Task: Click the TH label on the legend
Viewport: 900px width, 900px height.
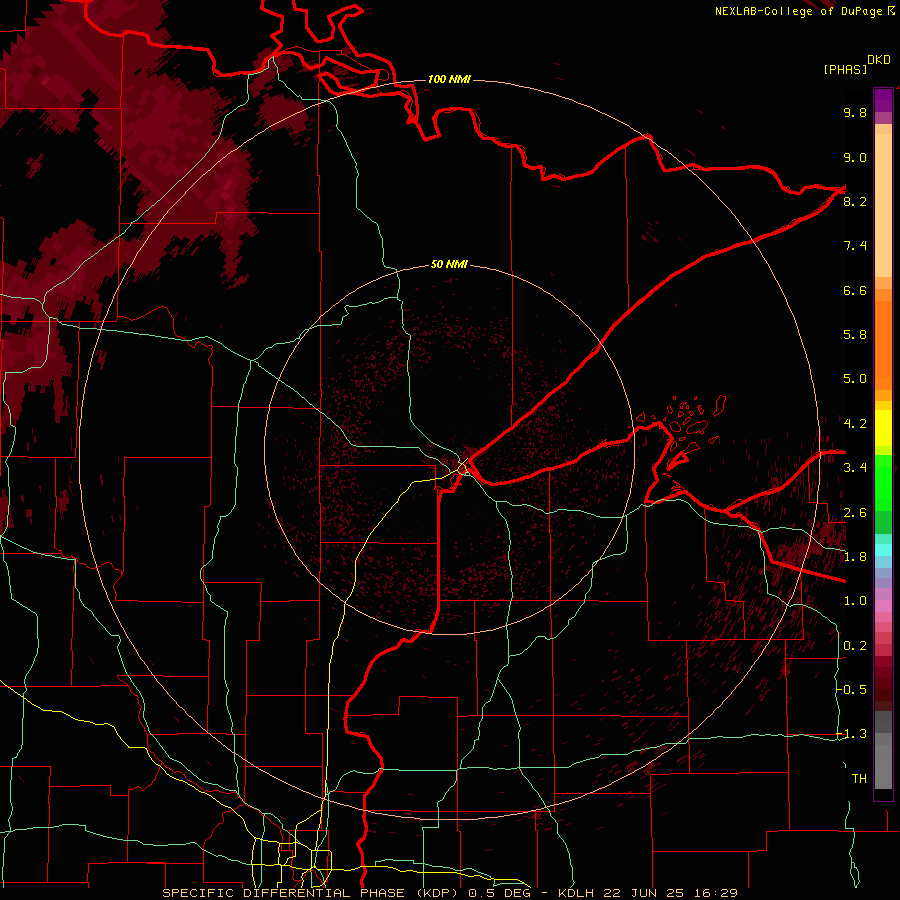Action: point(859,779)
